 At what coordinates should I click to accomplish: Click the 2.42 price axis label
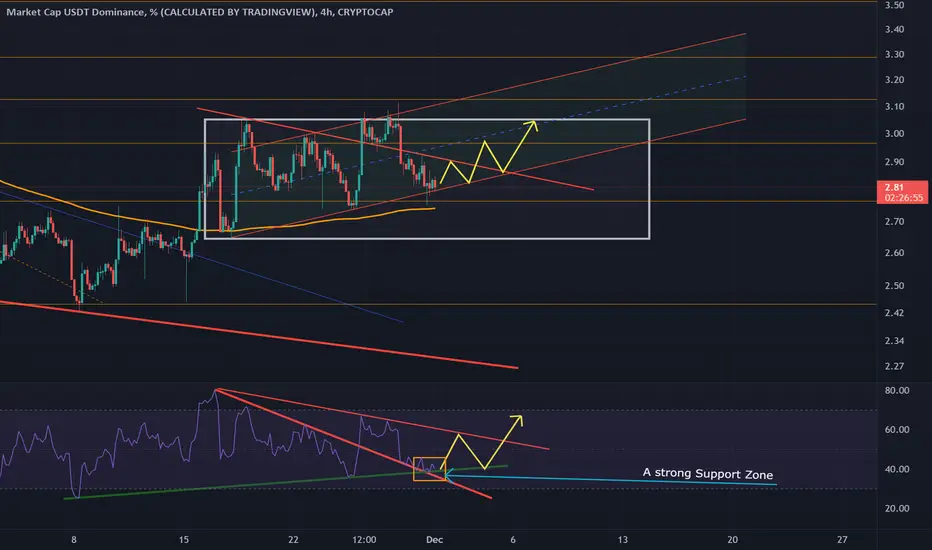point(895,313)
